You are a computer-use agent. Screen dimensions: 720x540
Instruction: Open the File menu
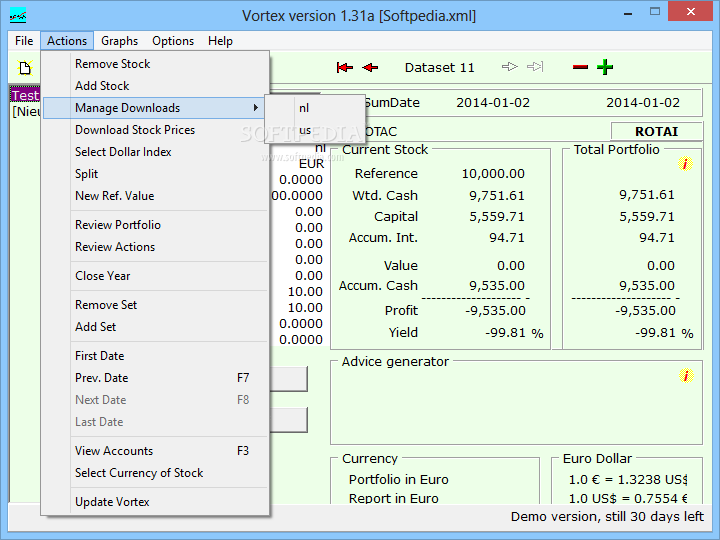(24, 41)
